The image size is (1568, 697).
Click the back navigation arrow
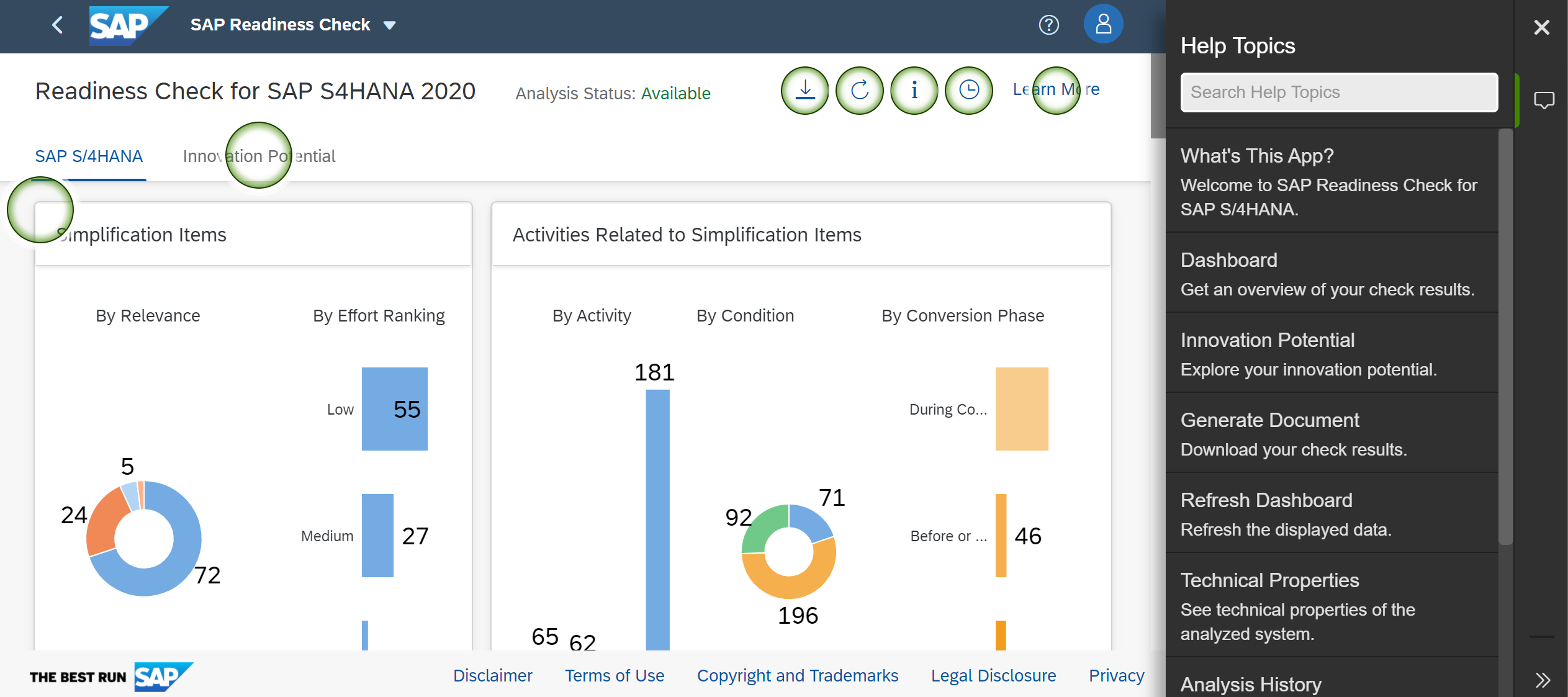58,25
